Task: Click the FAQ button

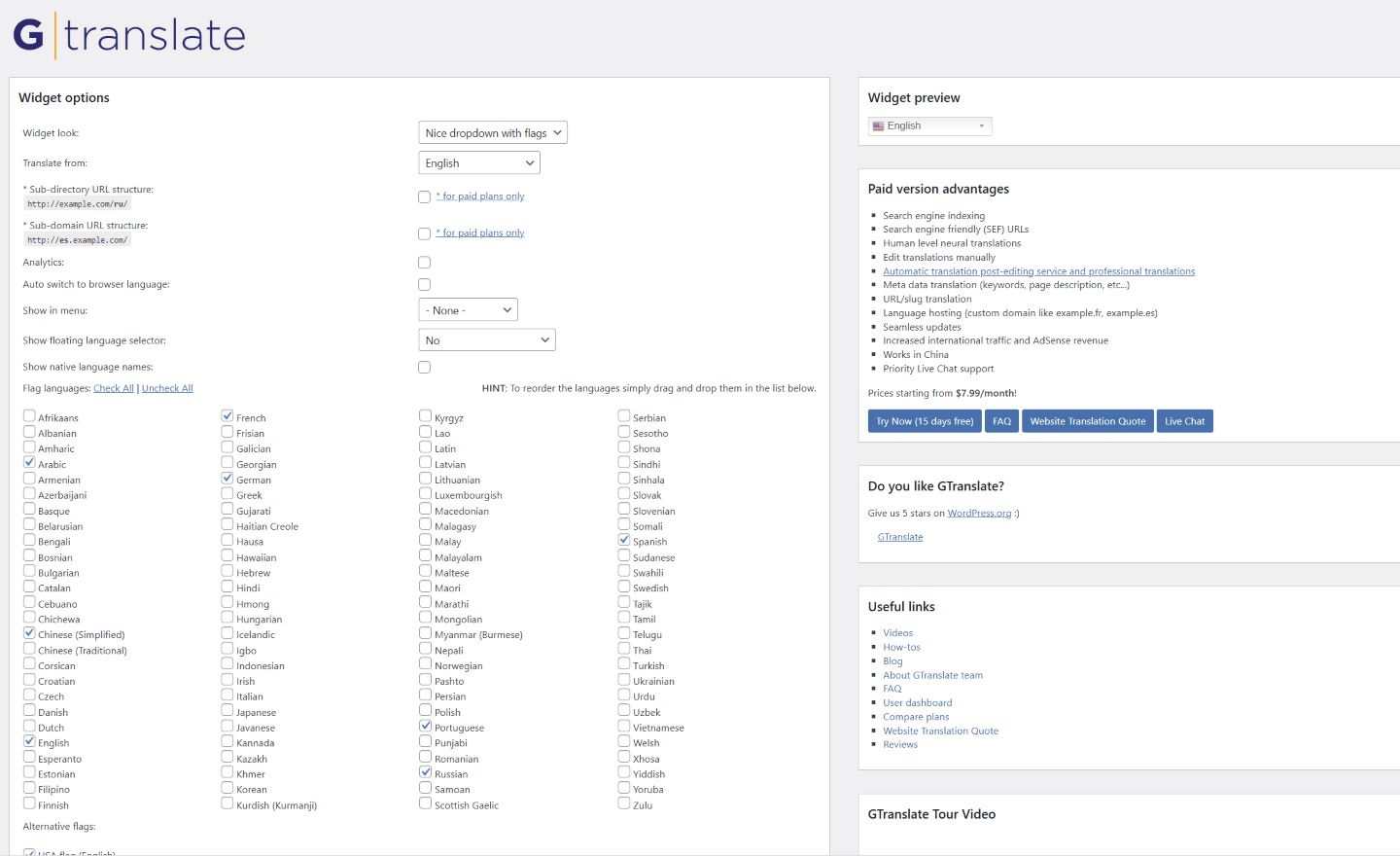Action: pos(1002,421)
